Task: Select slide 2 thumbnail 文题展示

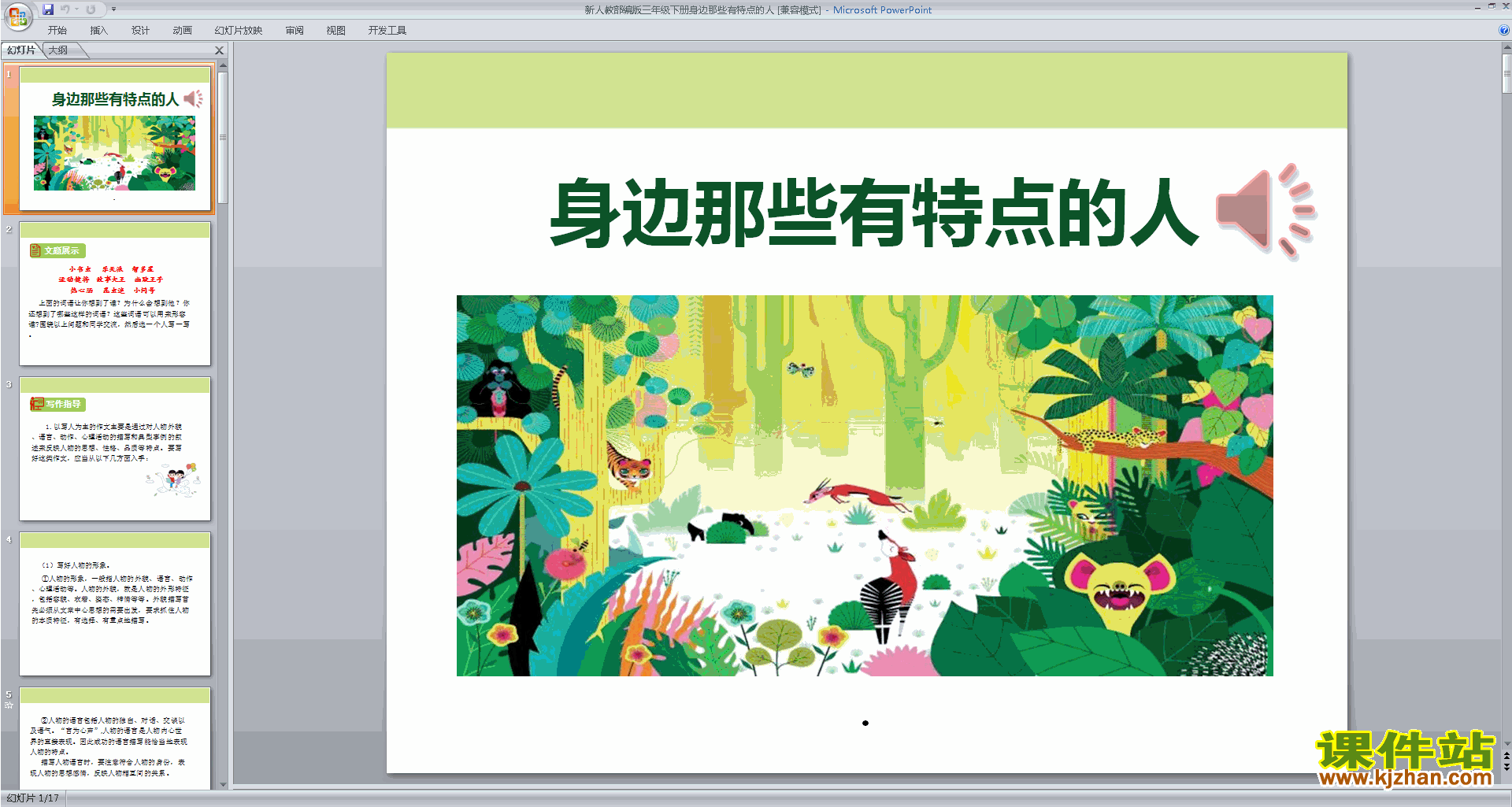Action: coord(115,294)
